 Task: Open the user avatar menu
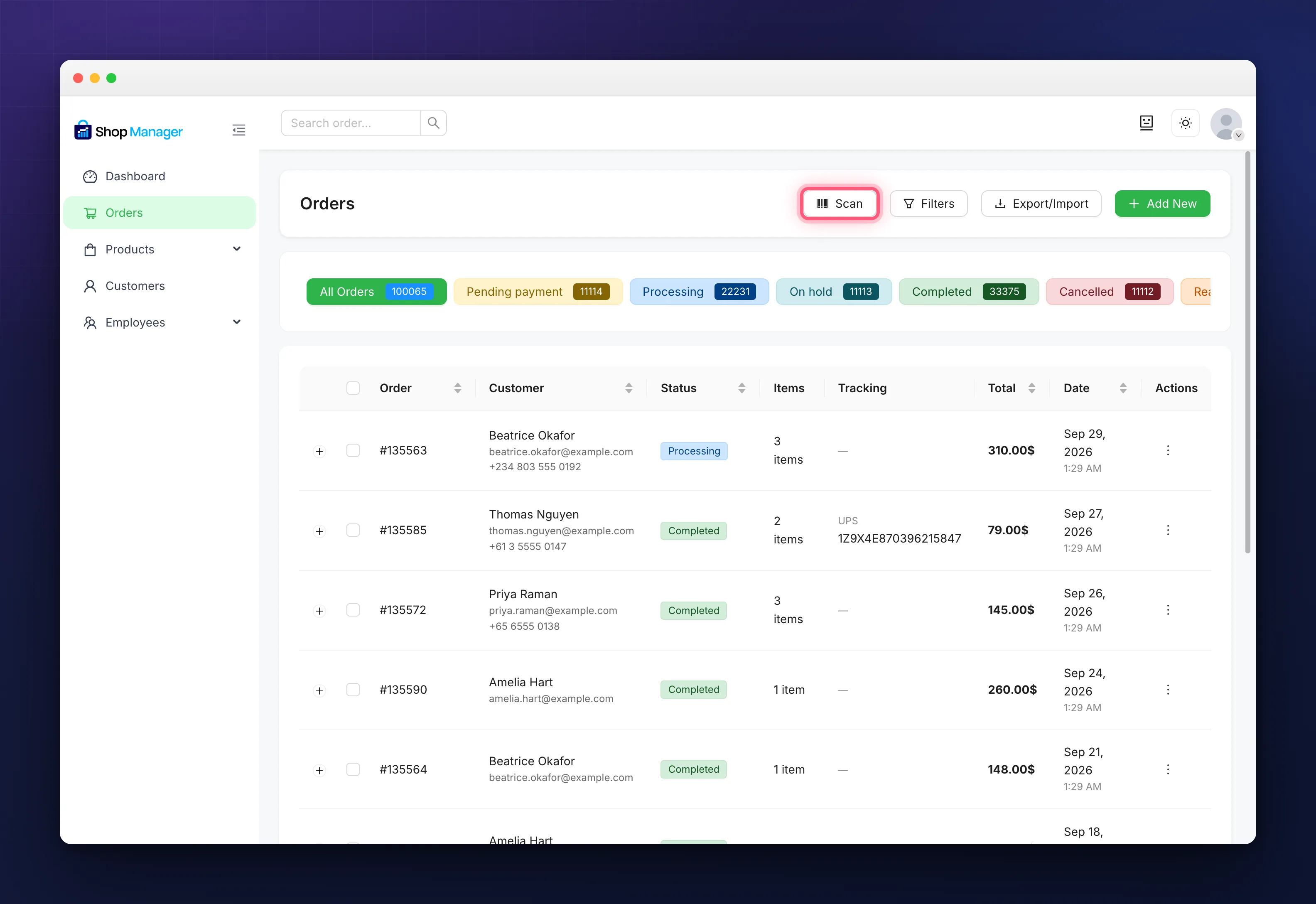pos(1227,123)
